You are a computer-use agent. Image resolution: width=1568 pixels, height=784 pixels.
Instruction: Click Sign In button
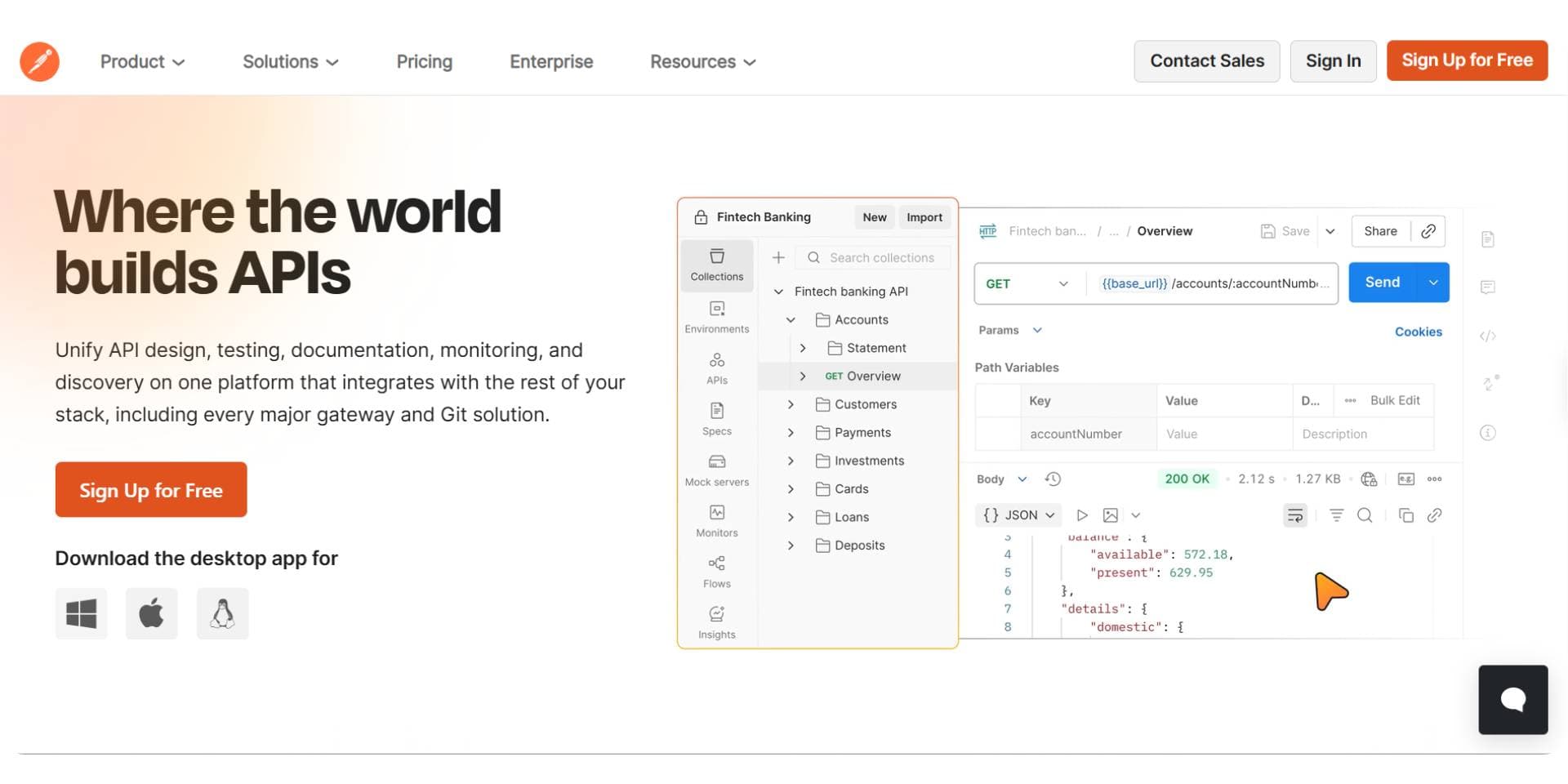(1333, 61)
